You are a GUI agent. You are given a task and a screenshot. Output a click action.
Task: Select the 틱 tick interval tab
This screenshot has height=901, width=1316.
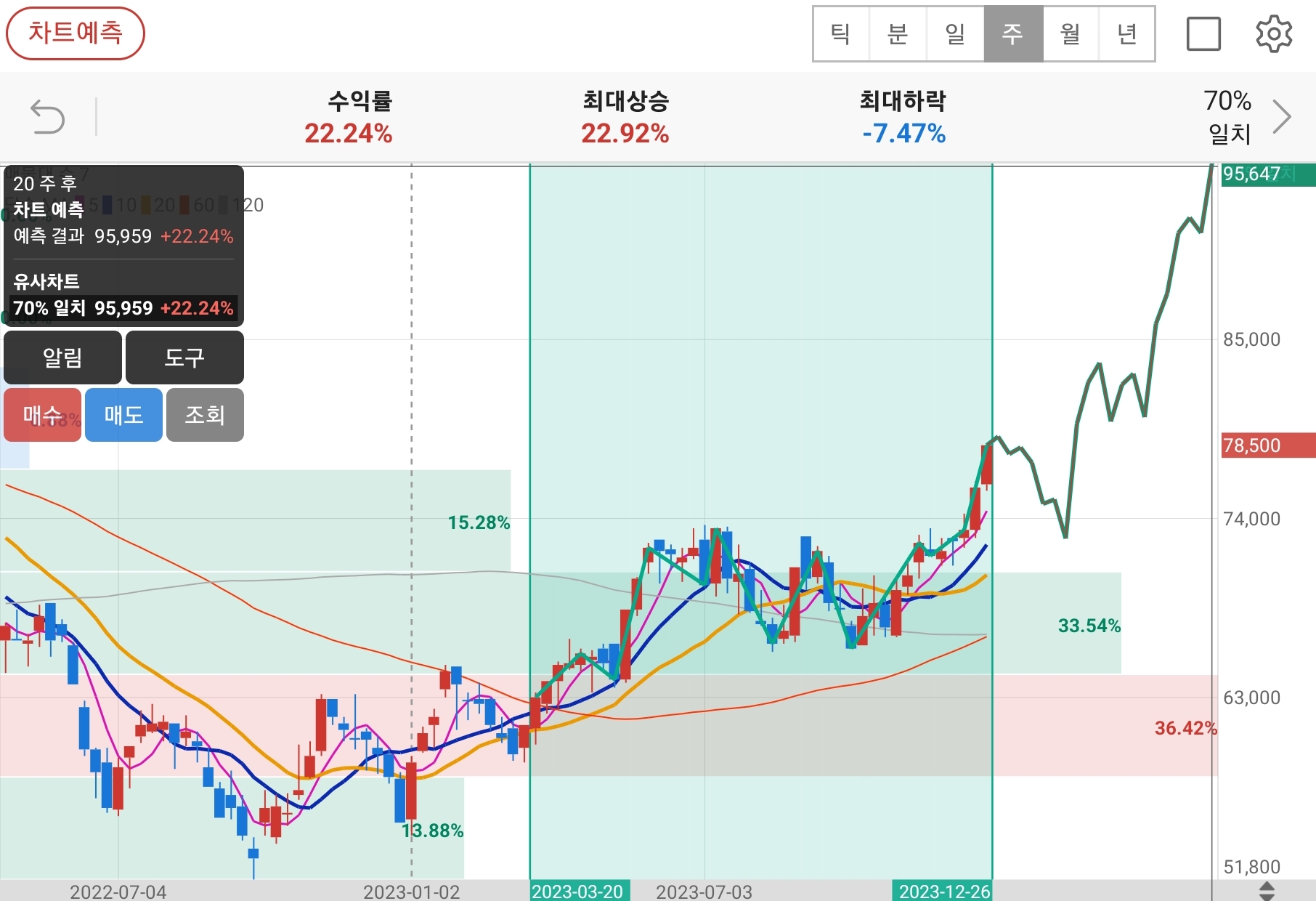pos(841,34)
